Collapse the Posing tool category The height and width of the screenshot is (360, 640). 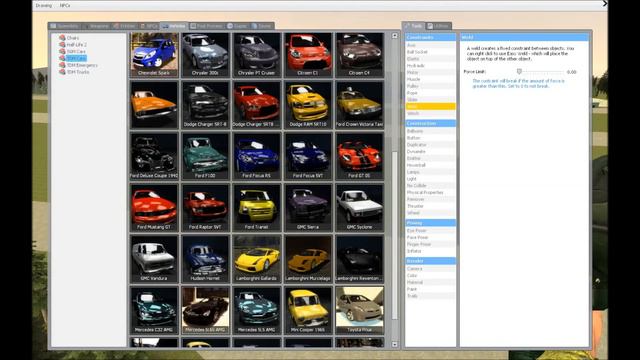coord(430,223)
